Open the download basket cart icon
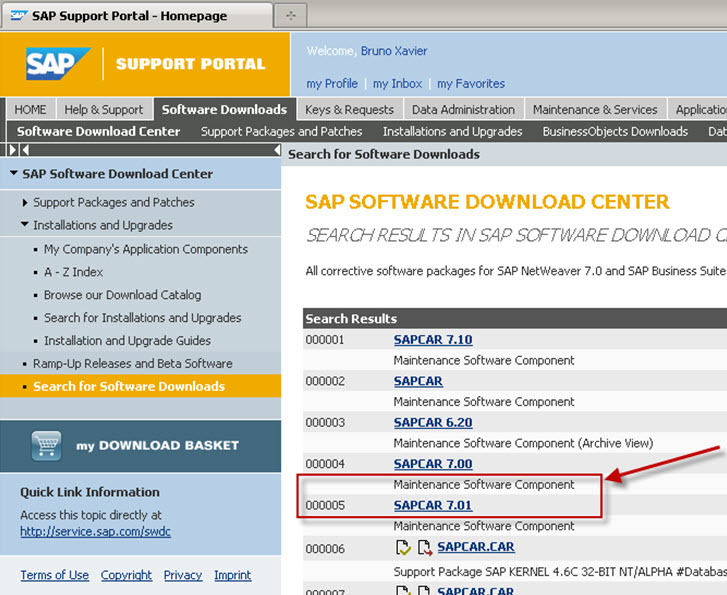 pos(46,445)
